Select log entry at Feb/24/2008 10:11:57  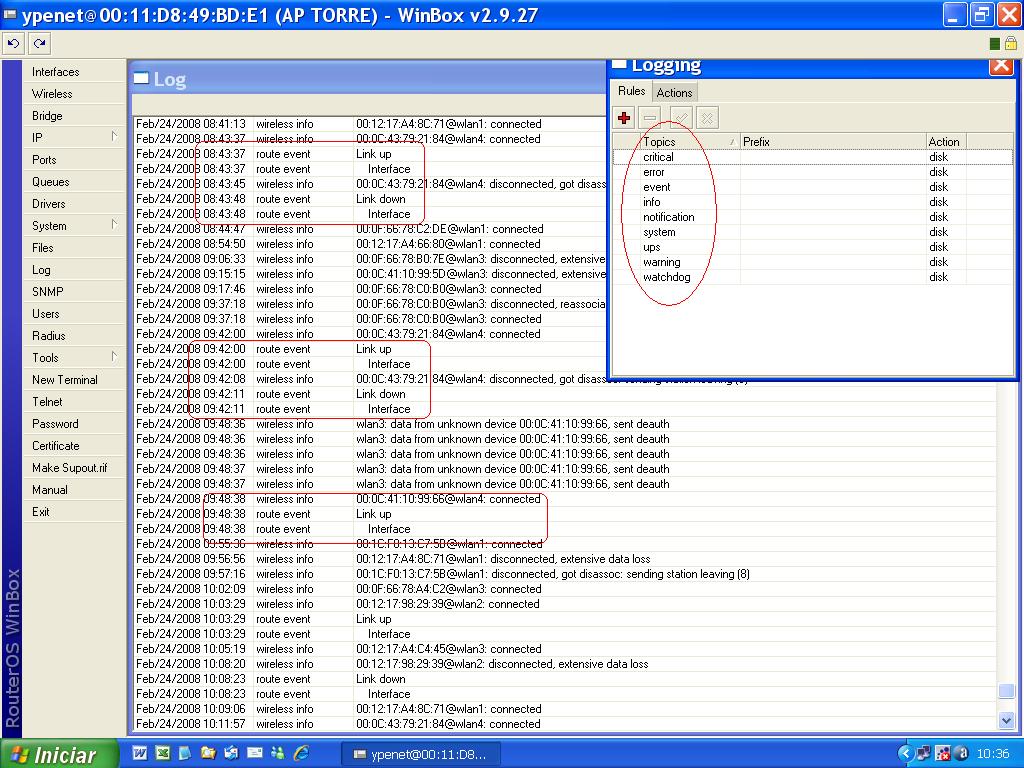(x=566, y=724)
